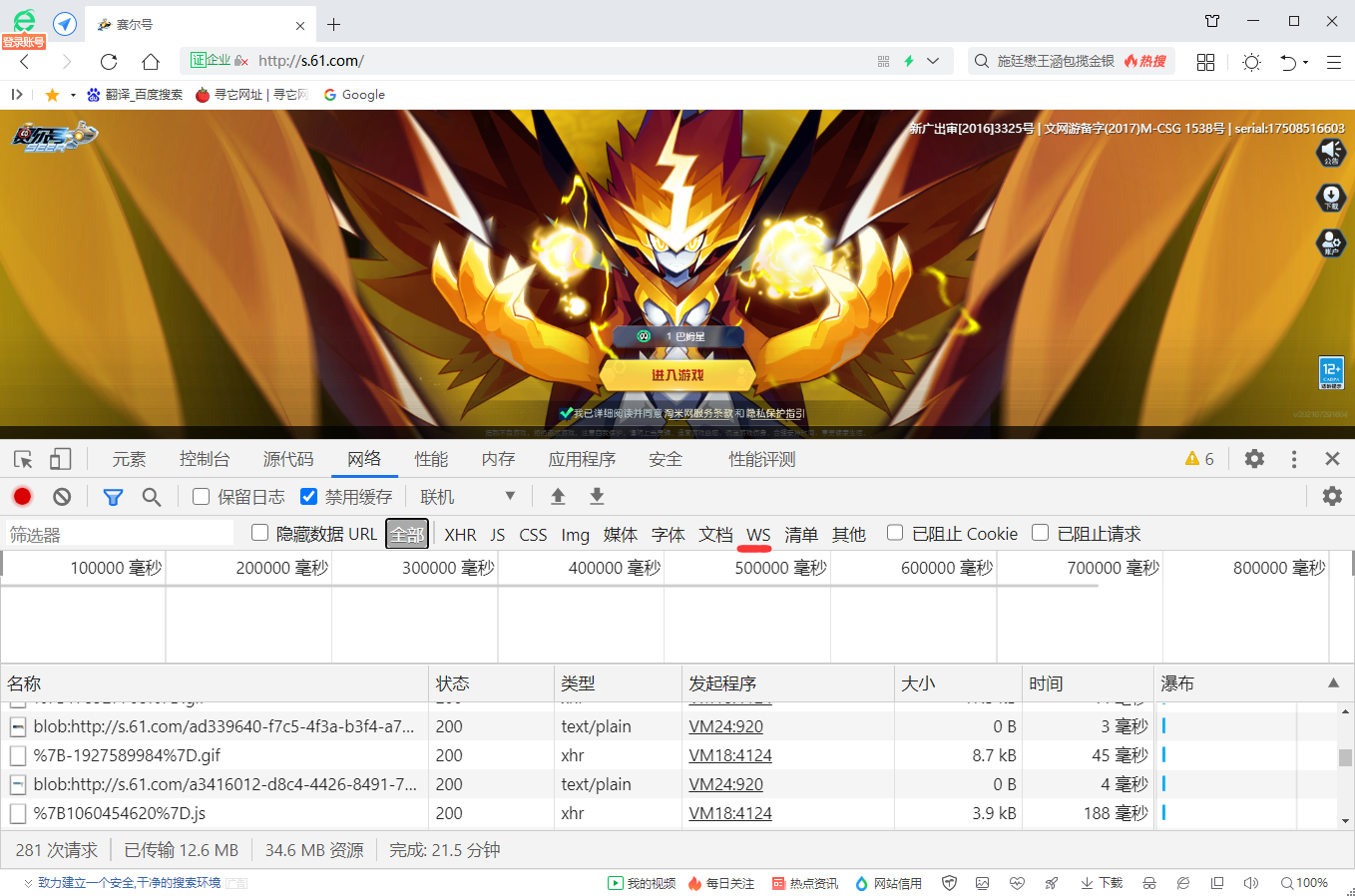Click the browser skin shirt icon
Viewport: 1355px width, 896px height.
click(x=1212, y=21)
